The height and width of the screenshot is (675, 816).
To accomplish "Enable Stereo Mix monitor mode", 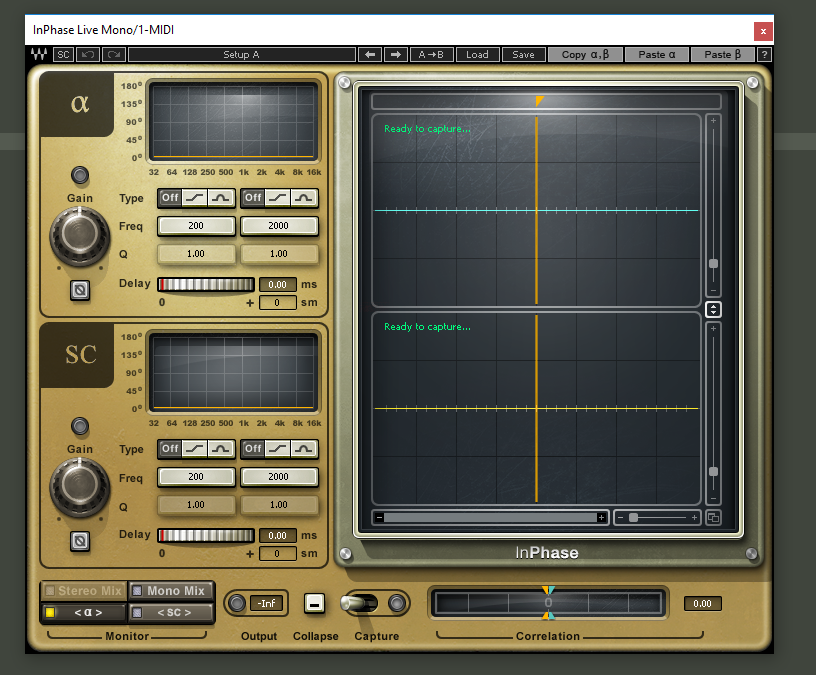I will pos(84,591).
